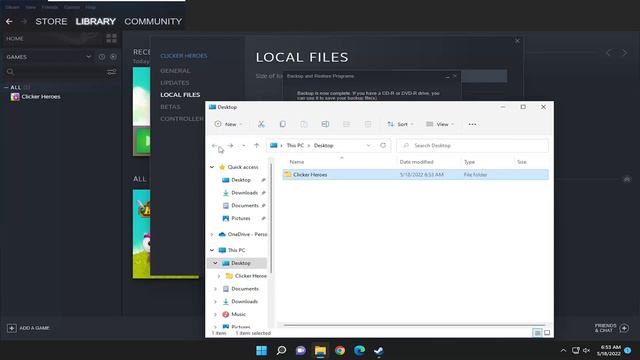Expand Documents under This PC

(x=216, y=289)
